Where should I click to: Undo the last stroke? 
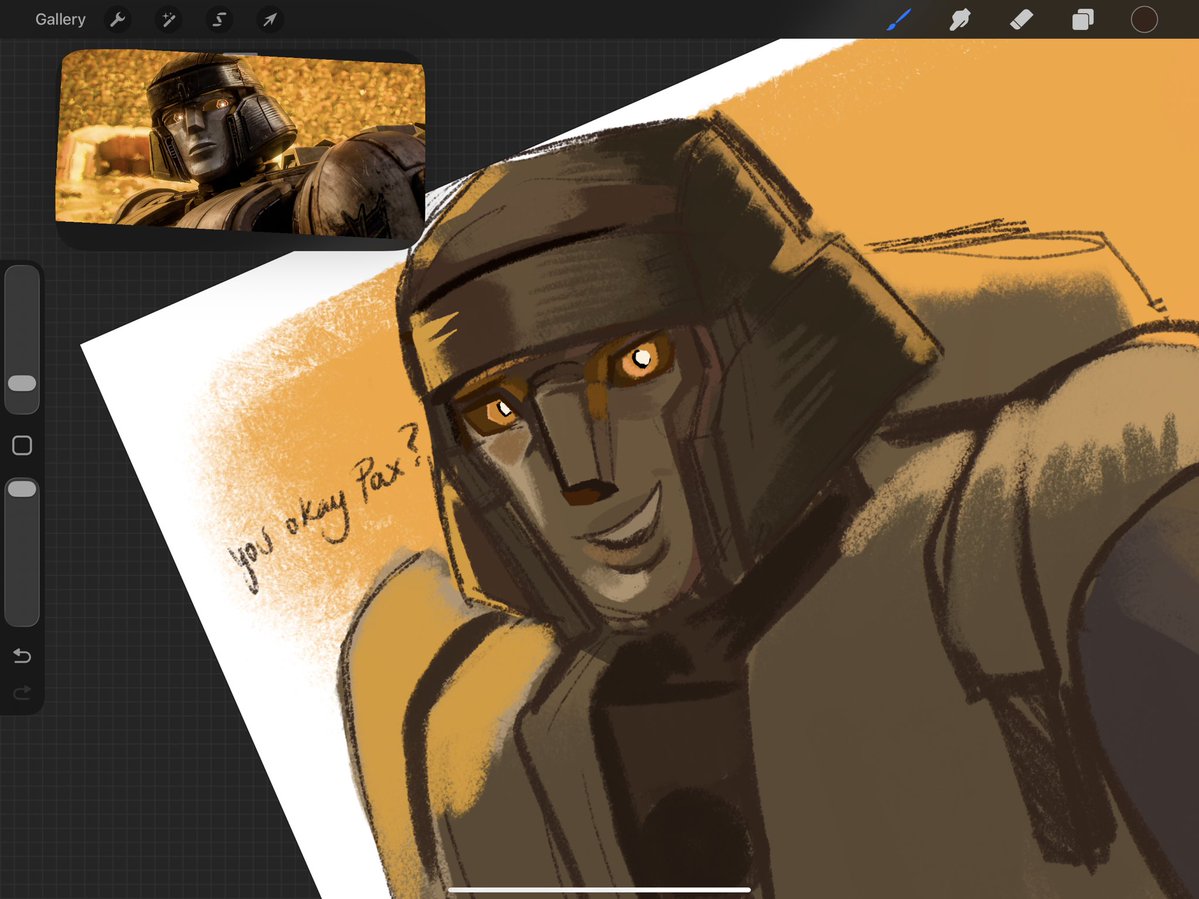(22, 656)
